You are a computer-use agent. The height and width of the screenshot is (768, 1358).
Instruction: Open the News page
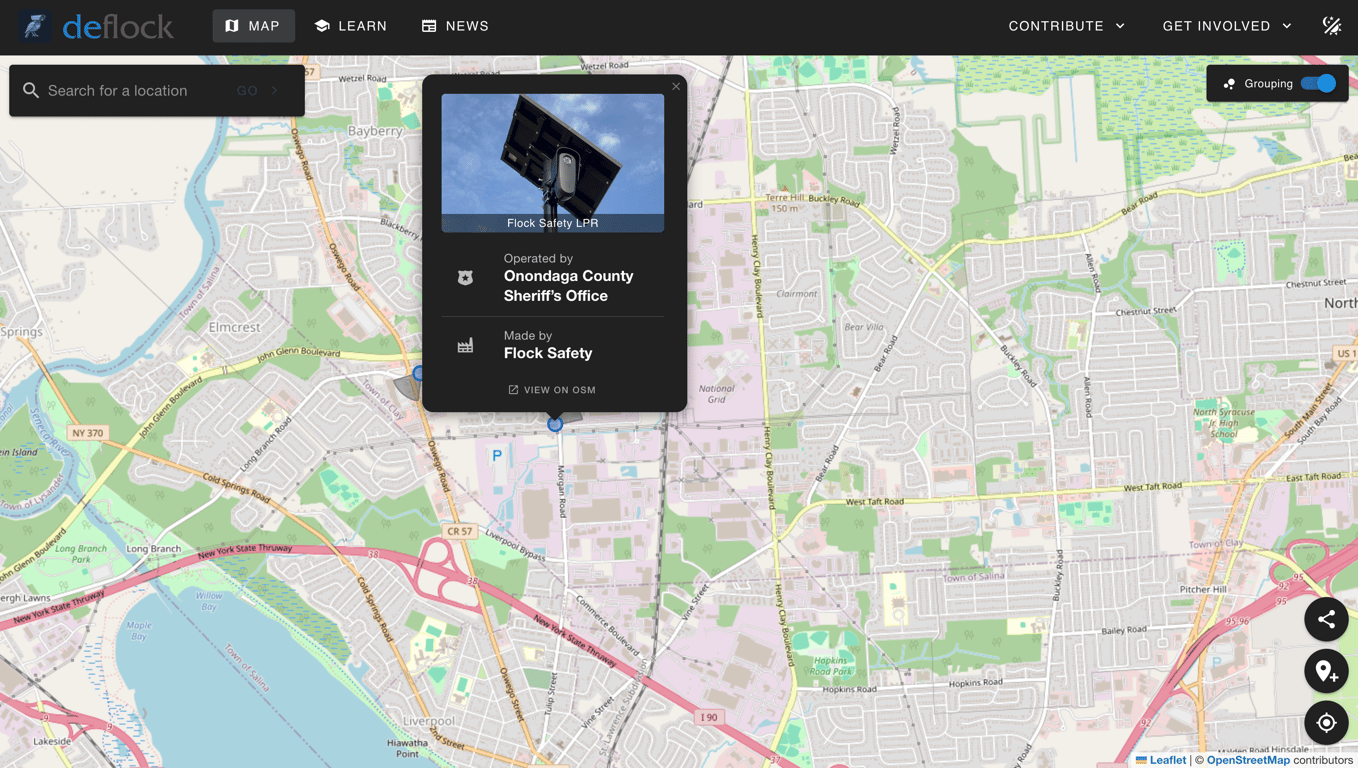point(455,26)
